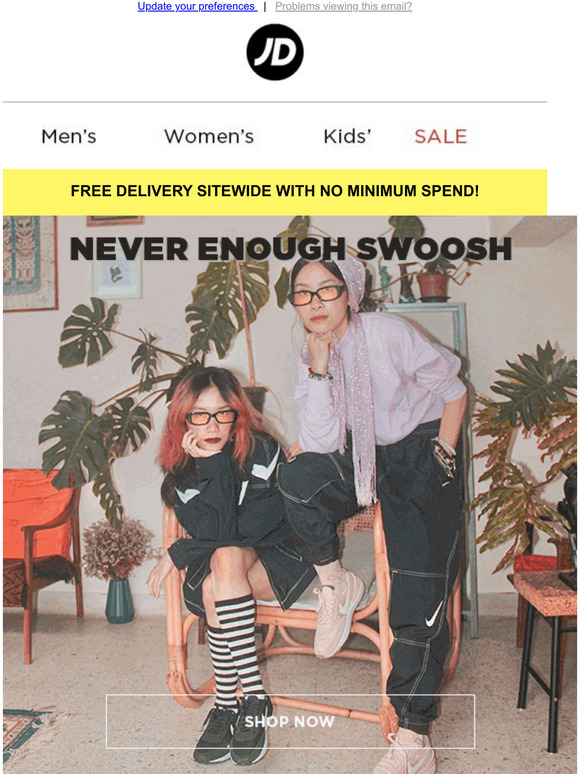Screen dimensions: 580x774
Task: Click the framed tapestry artwork on the wall
Action: coord(29,263)
